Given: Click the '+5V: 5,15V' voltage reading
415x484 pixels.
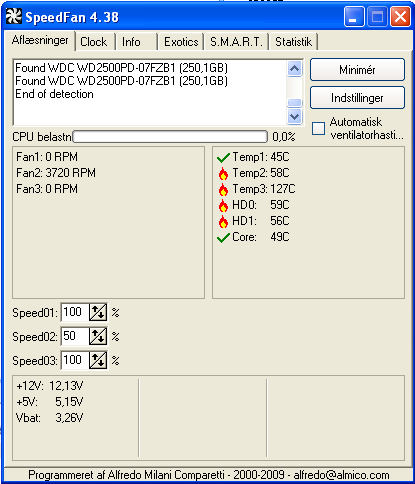Looking at the screenshot, I should [49, 402].
